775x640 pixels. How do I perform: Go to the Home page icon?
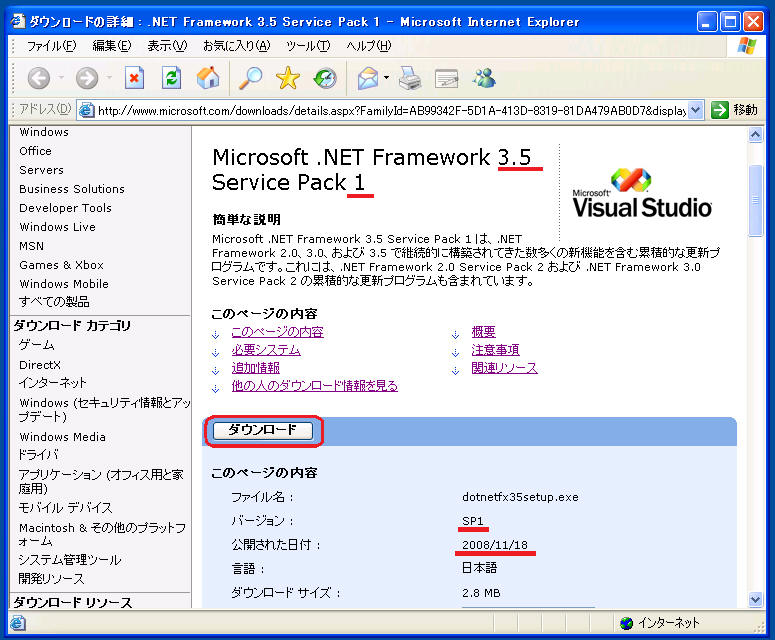click(x=208, y=78)
